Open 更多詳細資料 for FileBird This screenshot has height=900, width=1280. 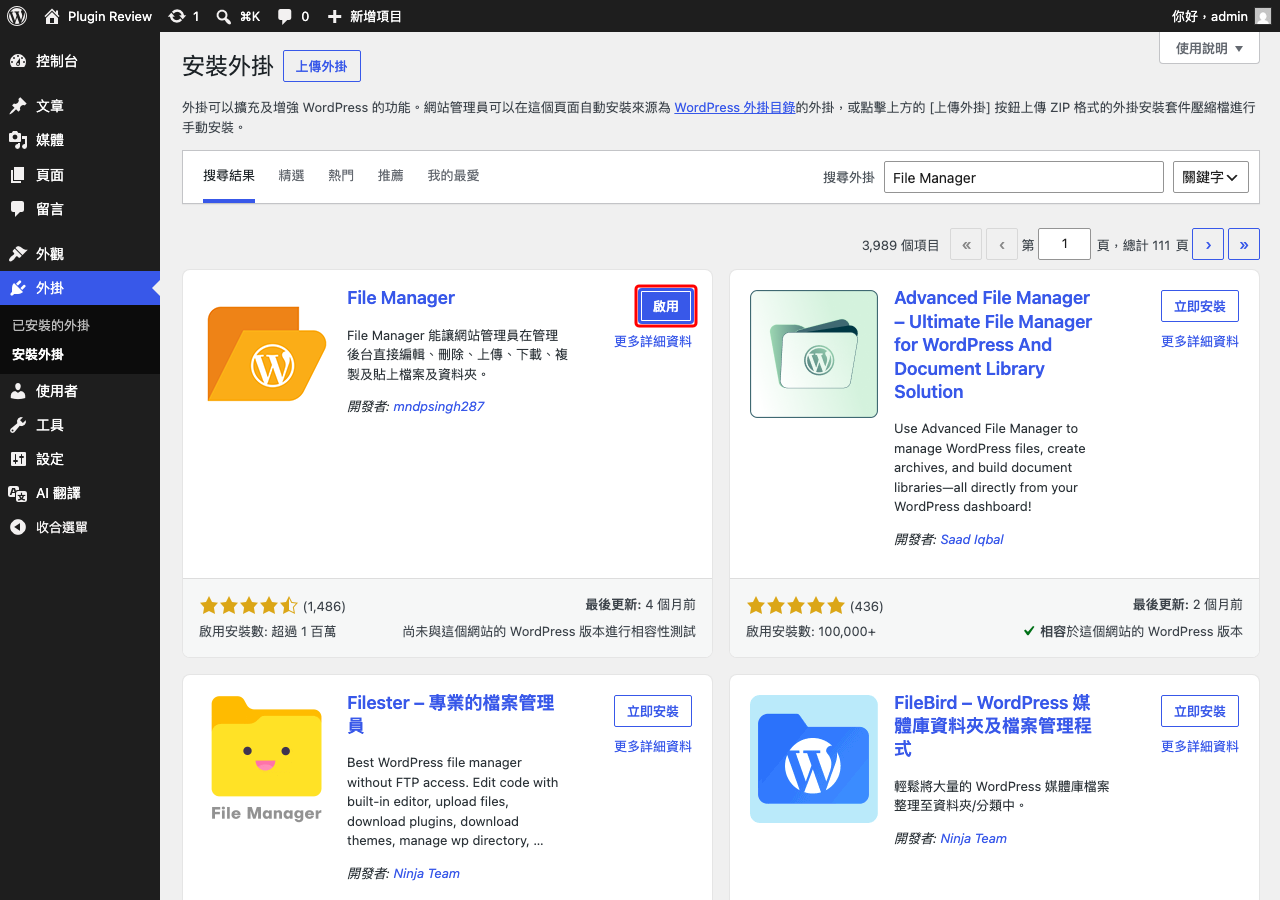tap(1200, 746)
